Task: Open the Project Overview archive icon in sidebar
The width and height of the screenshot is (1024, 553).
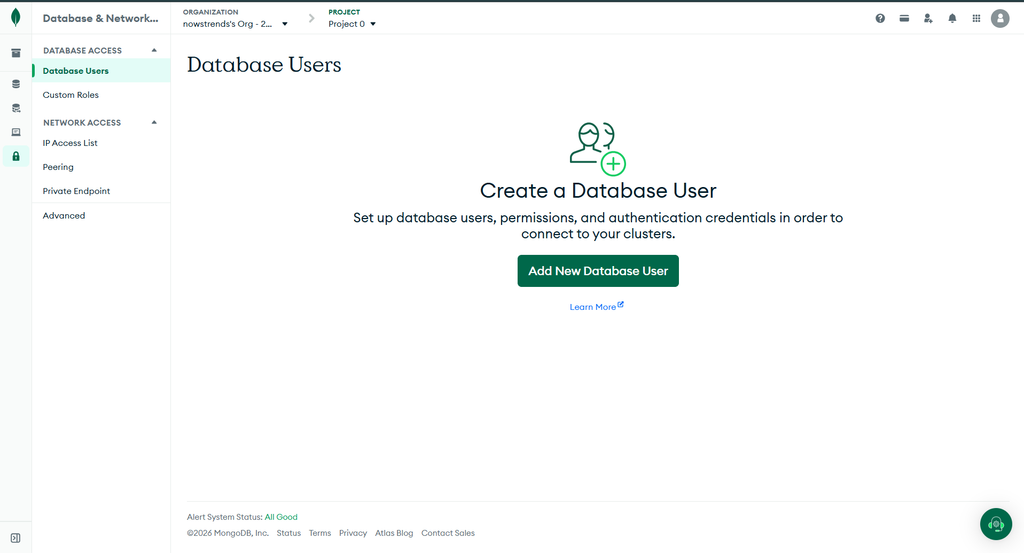Action: (16, 53)
